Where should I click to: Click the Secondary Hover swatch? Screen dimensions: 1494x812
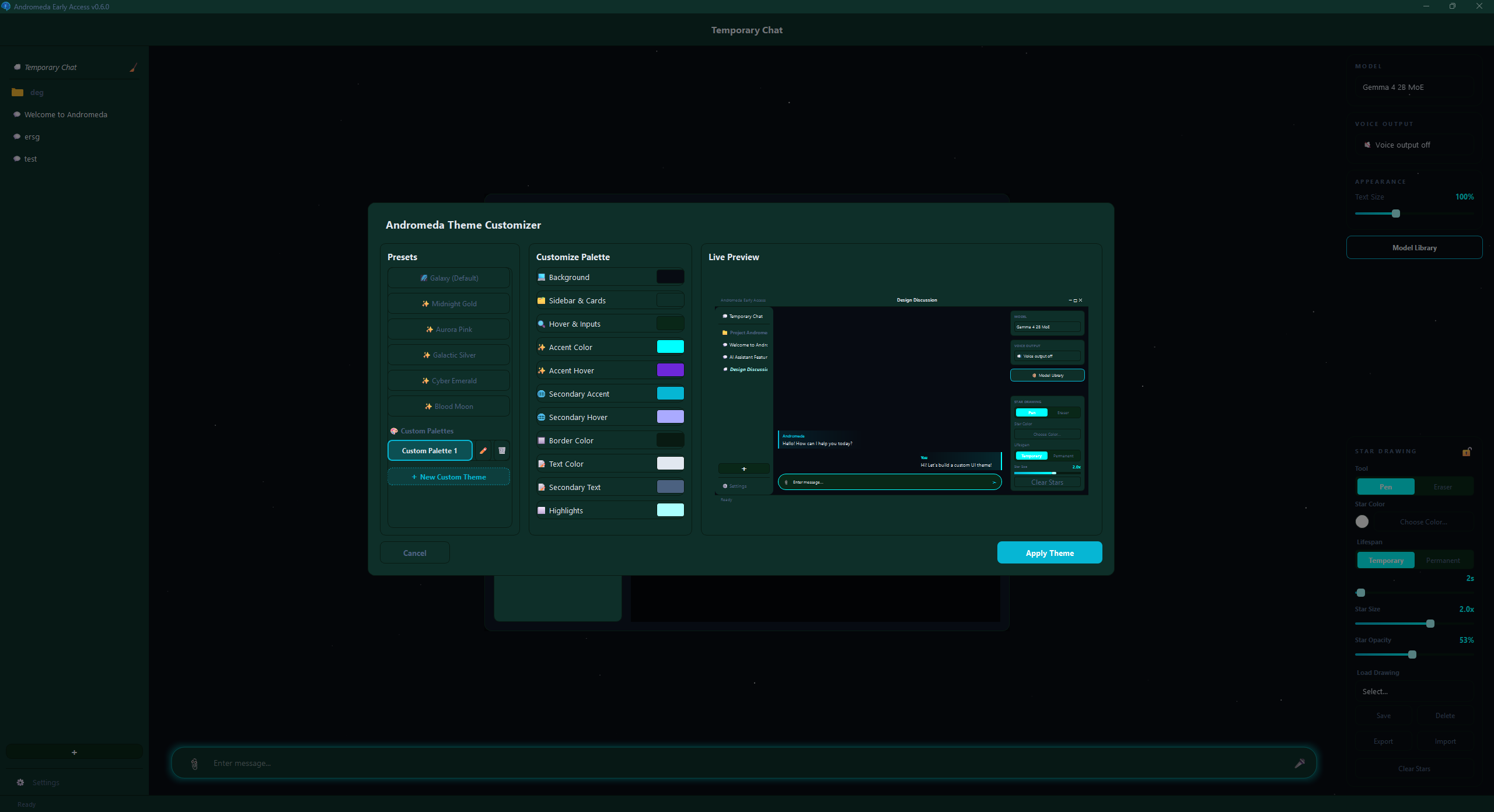[x=670, y=416]
